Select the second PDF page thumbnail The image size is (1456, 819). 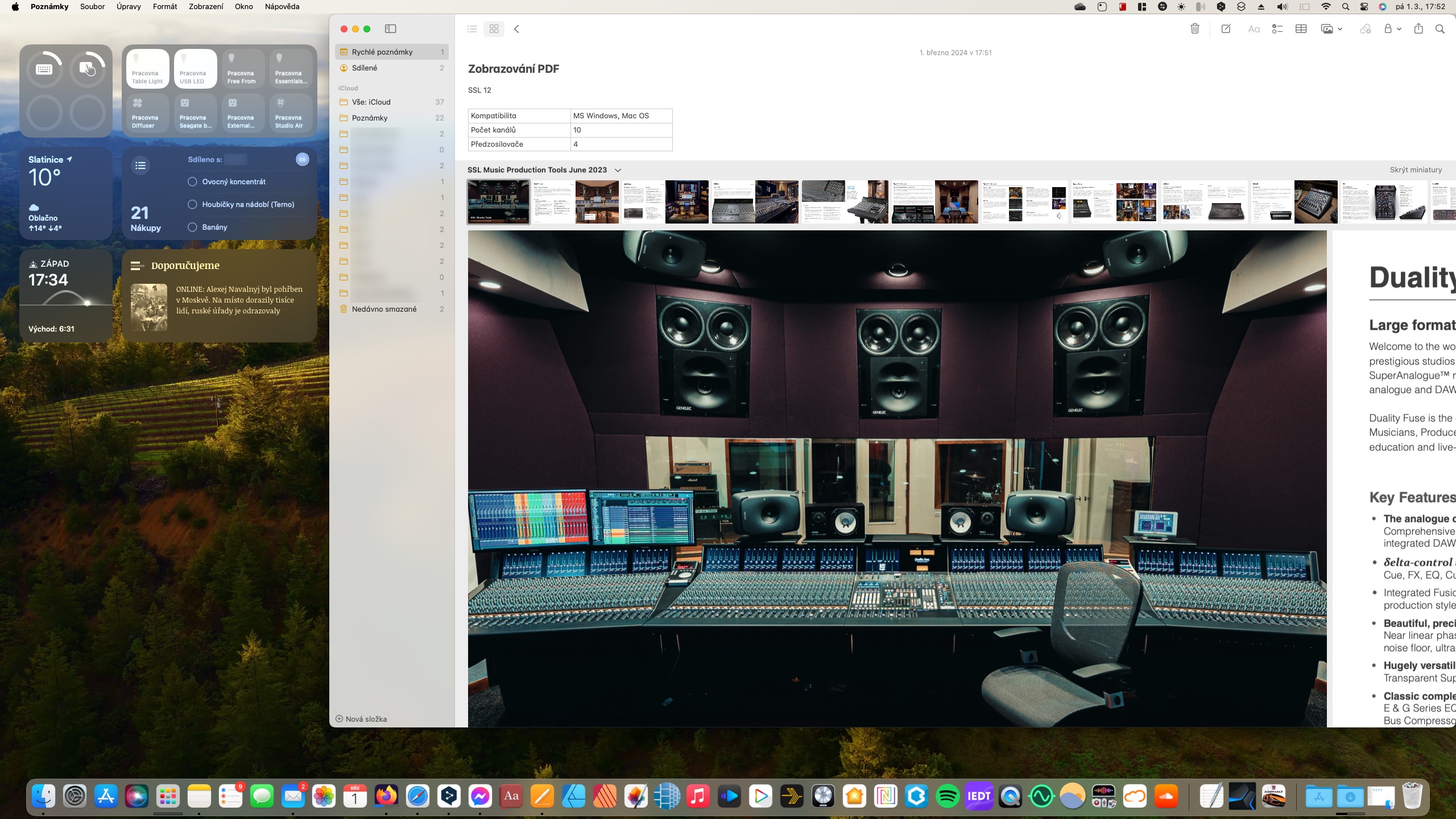(x=576, y=202)
